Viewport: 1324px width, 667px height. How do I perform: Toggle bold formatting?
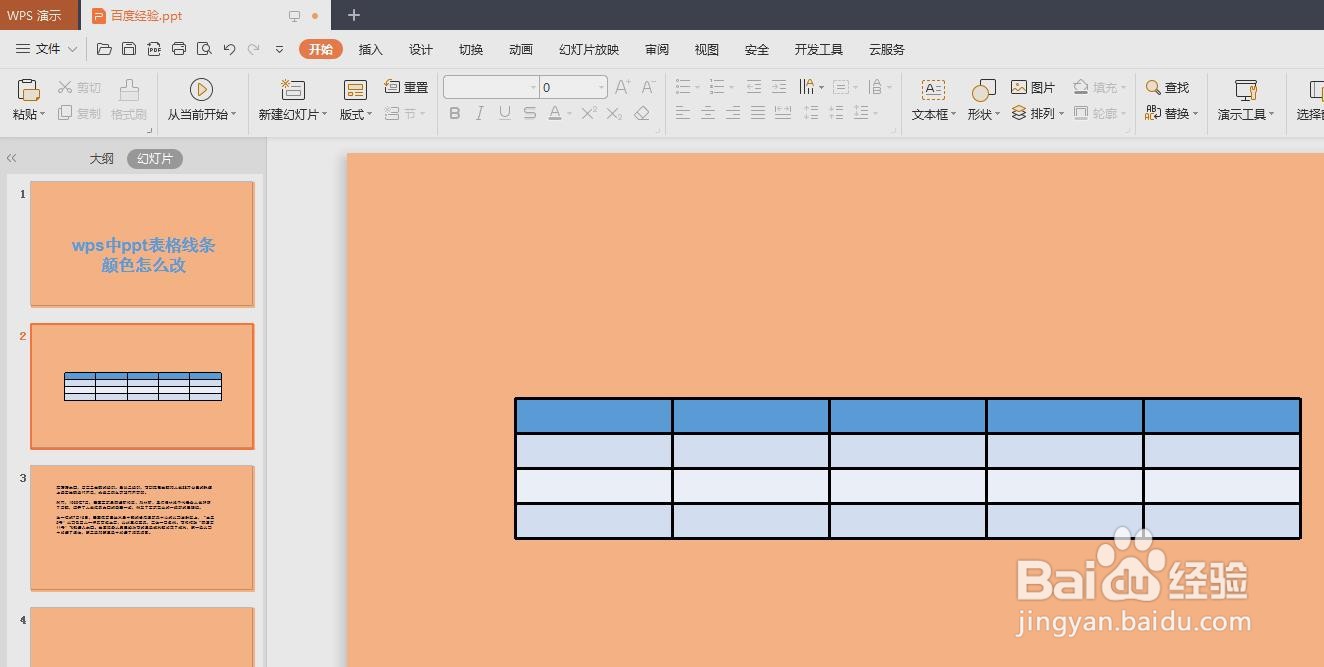click(x=455, y=114)
